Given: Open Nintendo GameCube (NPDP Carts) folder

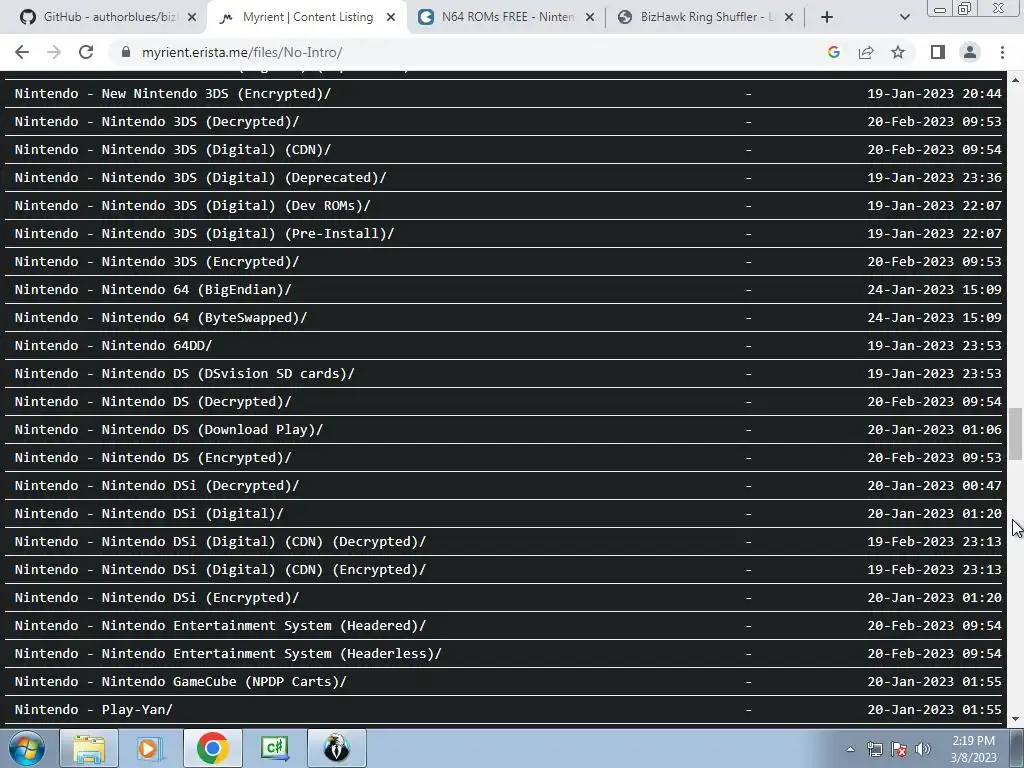Looking at the screenshot, I should pyautogui.click(x=180, y=682).
